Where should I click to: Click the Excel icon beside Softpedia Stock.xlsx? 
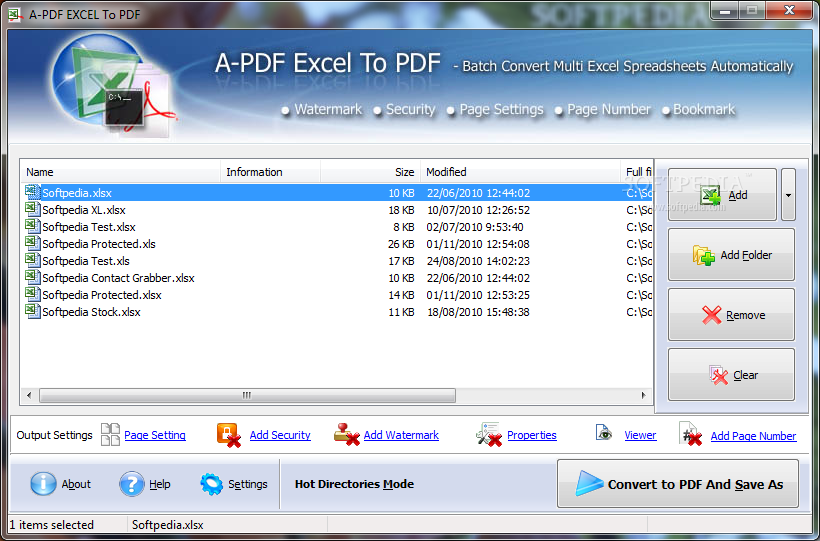32,311
